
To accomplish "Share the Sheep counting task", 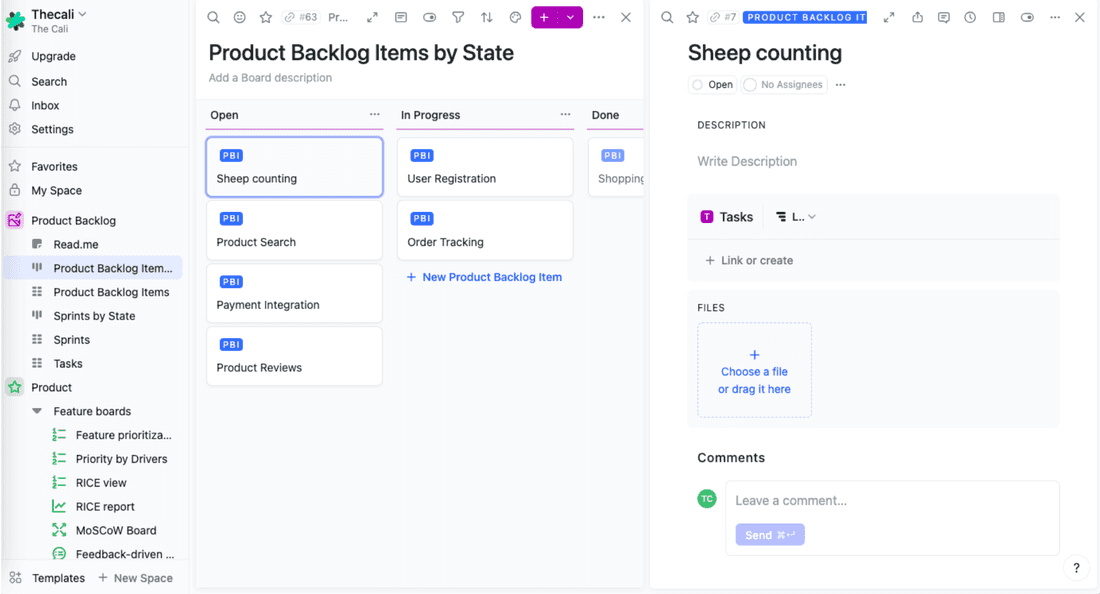I will pos(917,17).
